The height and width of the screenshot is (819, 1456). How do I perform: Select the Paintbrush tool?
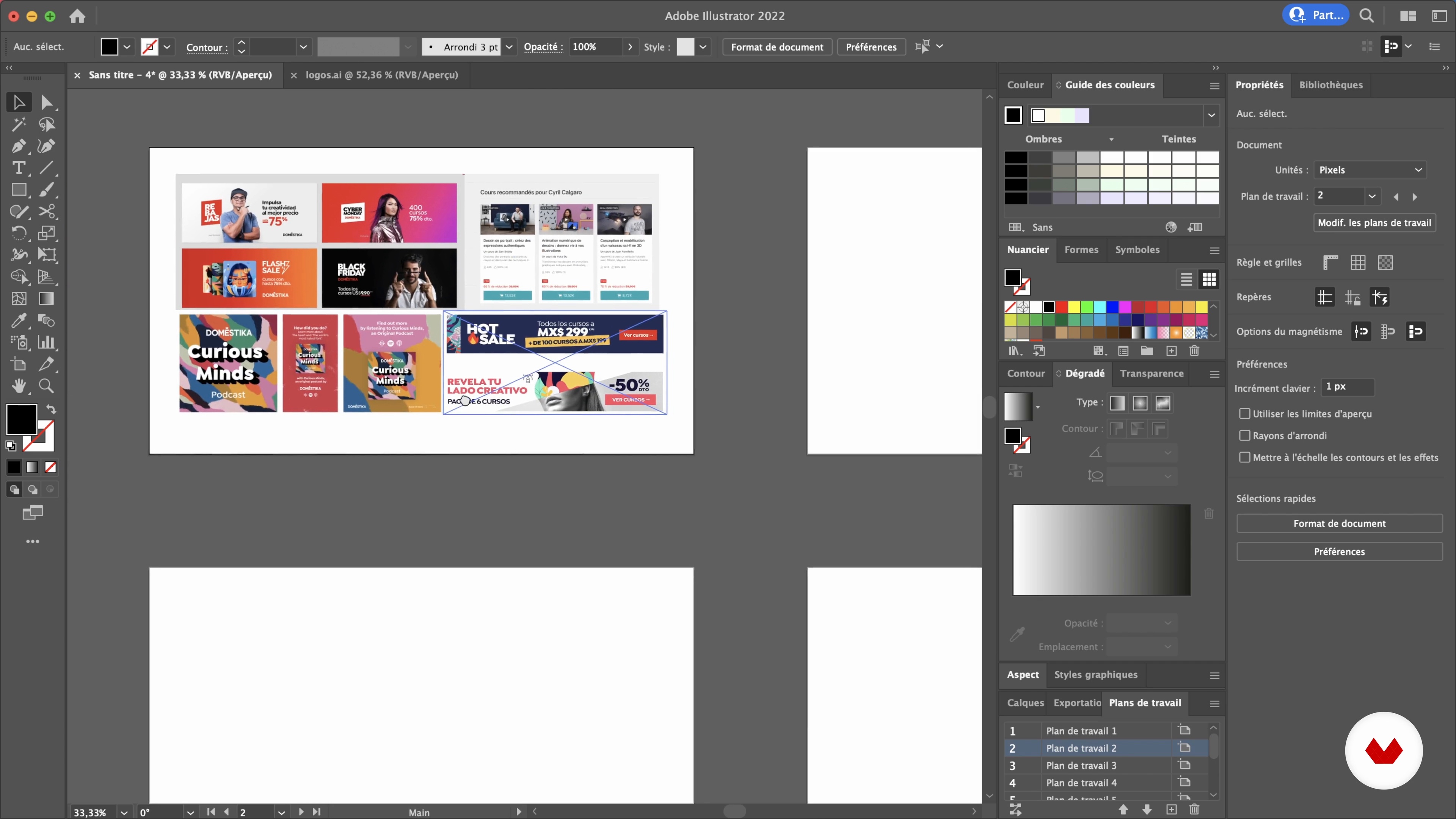point(46,189)
